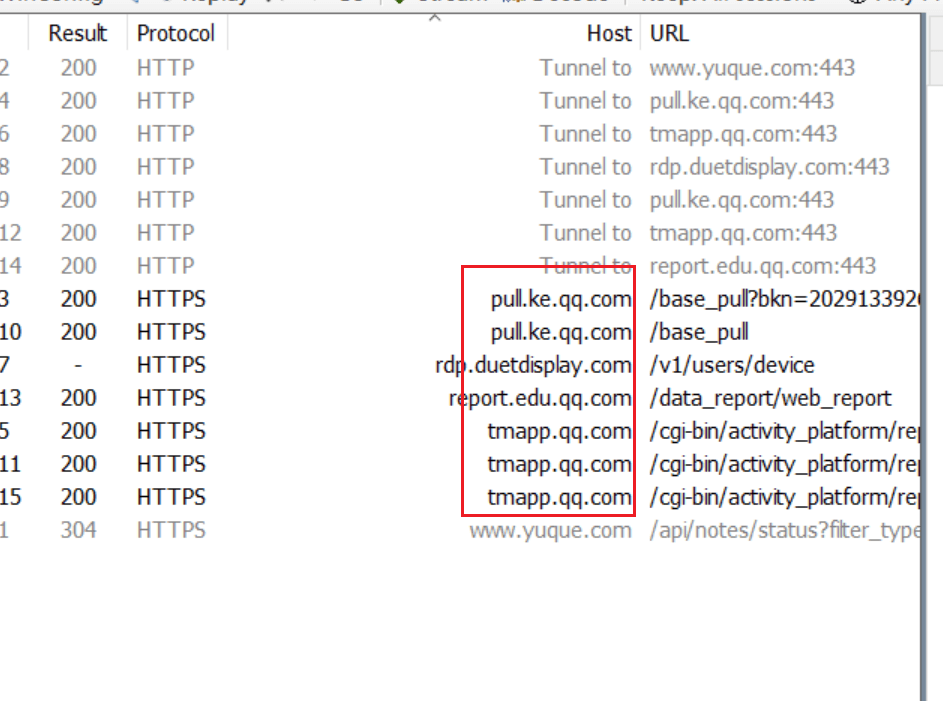Select tmapp.qq.com host in session 11
The width and height of the screenshot is (943, 701).
(559, 465)
